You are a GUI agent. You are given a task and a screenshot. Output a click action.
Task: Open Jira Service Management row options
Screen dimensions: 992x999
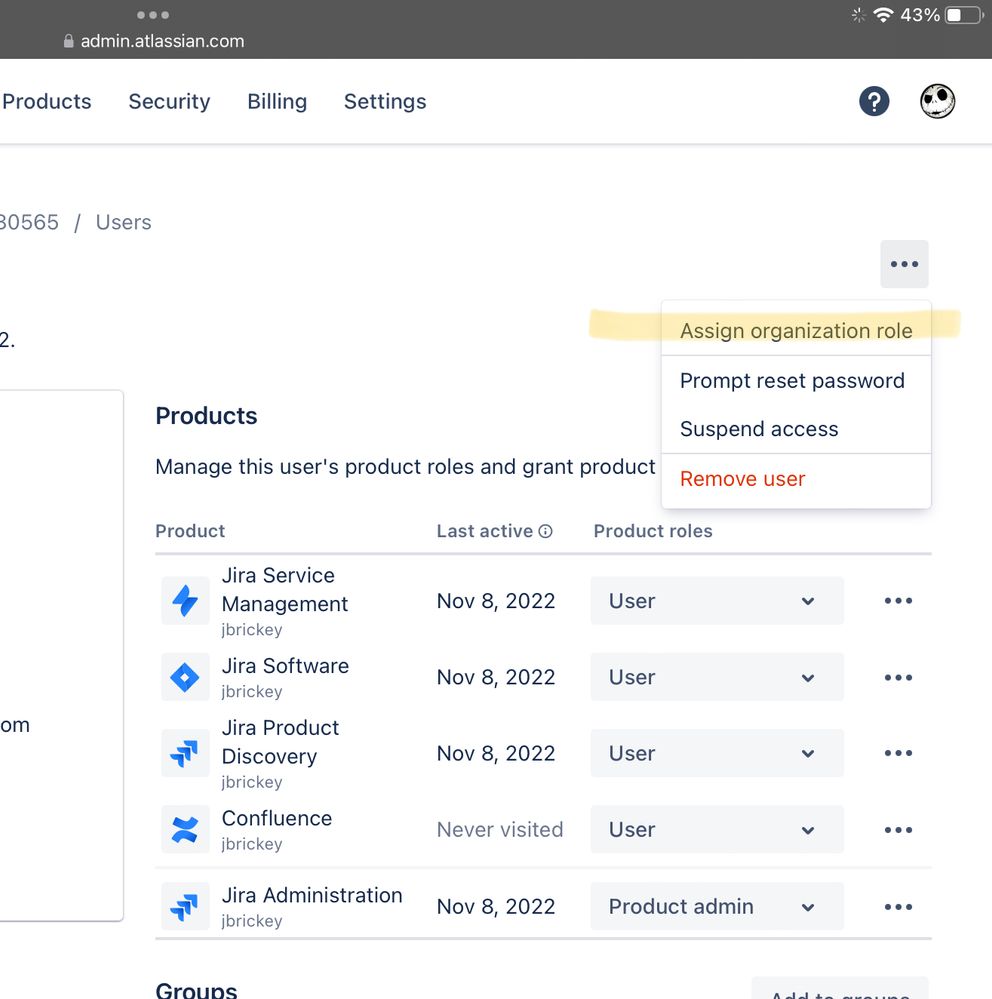click(x=898, y=601)
